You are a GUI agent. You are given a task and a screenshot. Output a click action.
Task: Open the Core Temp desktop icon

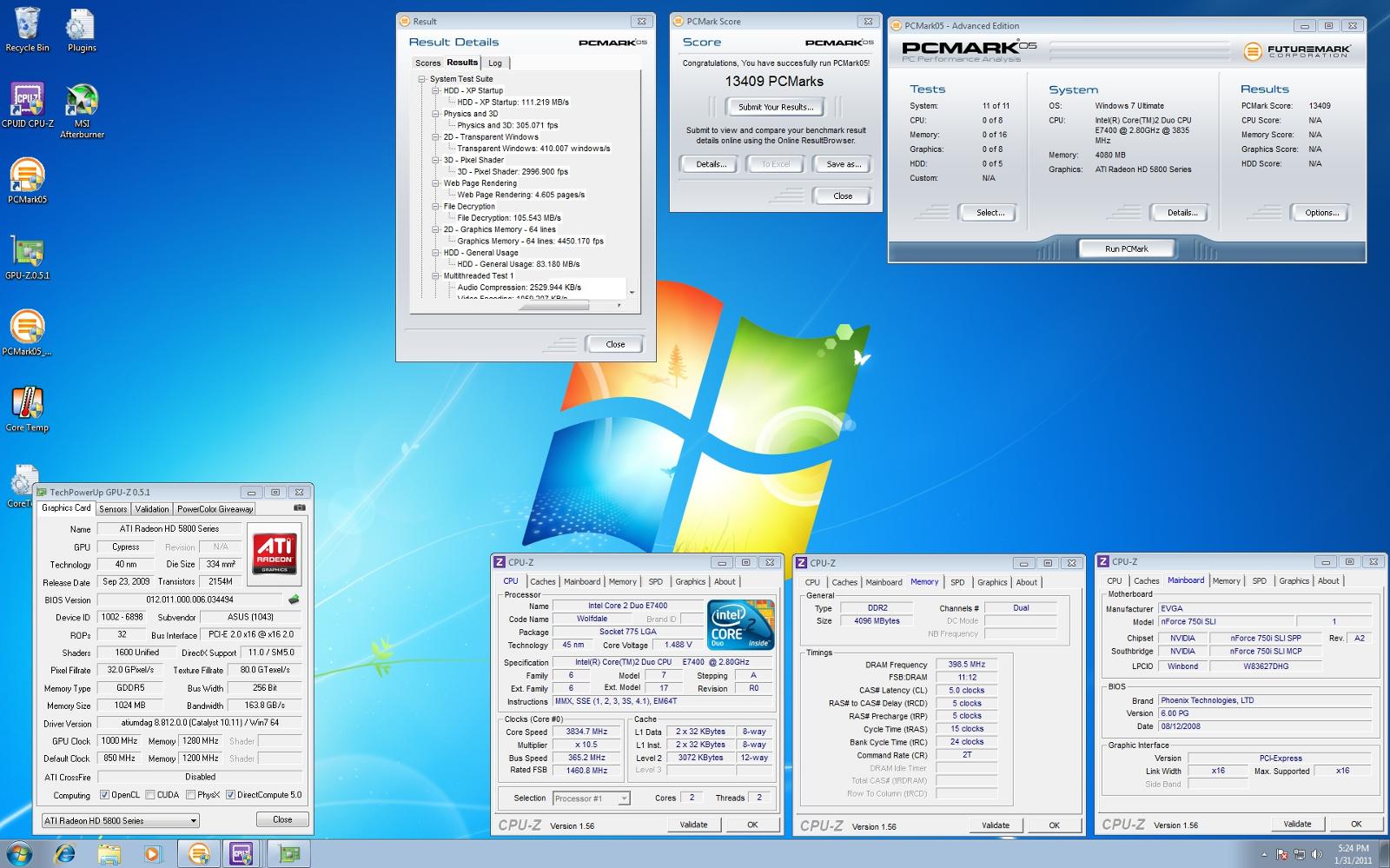27,409
